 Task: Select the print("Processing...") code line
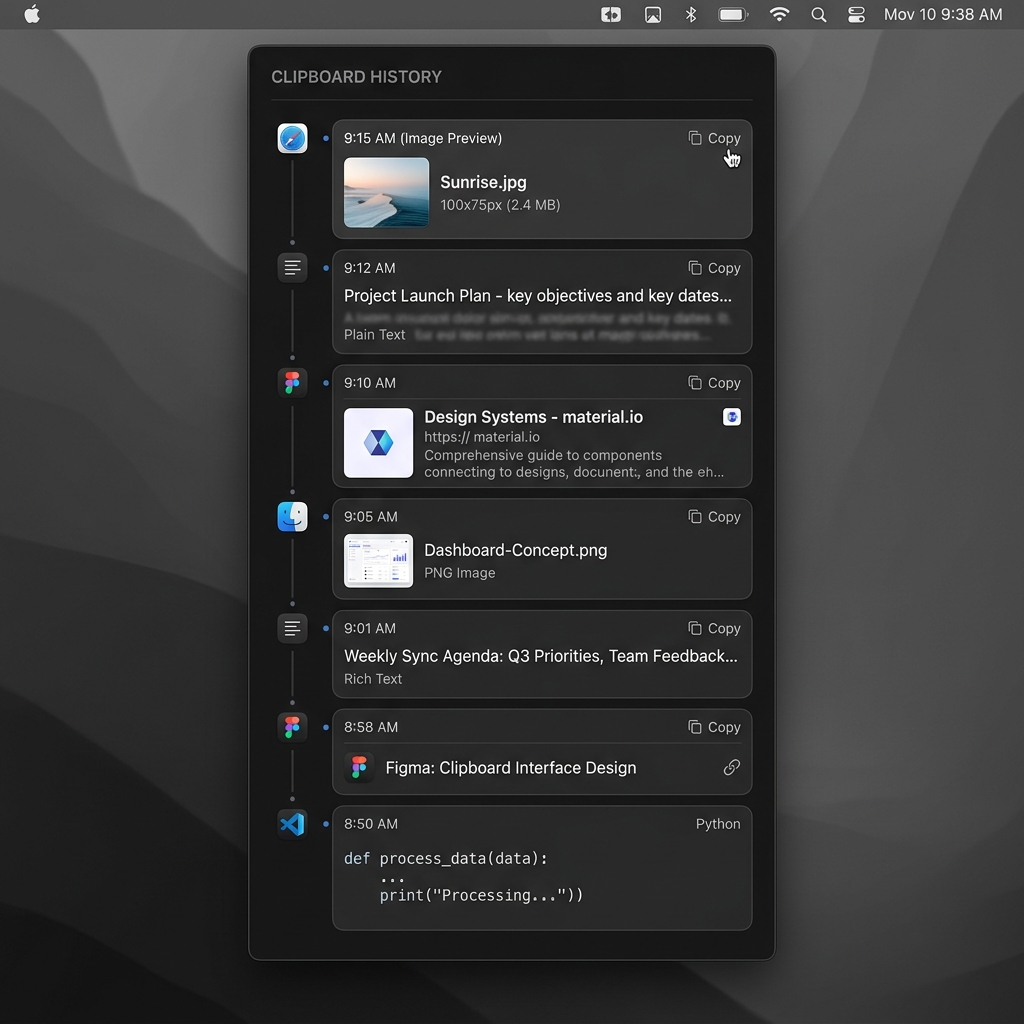(481, 895)
